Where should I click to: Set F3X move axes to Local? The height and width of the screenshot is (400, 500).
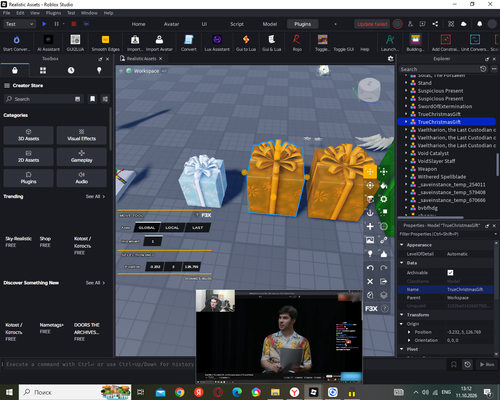[x=172, y=228]
